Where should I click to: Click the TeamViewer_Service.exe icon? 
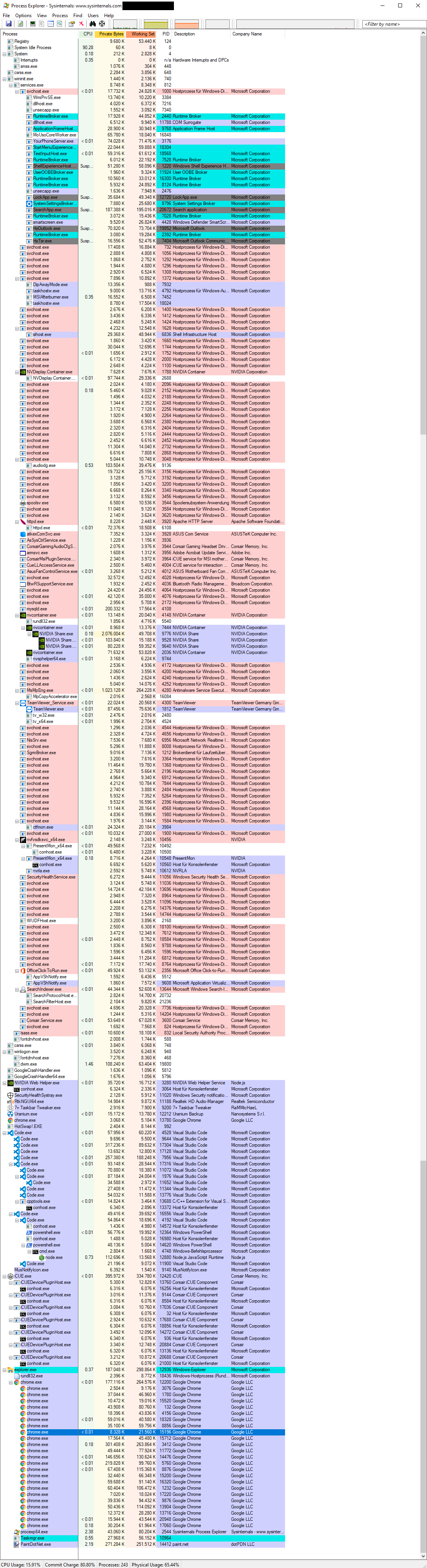point(23,702)
